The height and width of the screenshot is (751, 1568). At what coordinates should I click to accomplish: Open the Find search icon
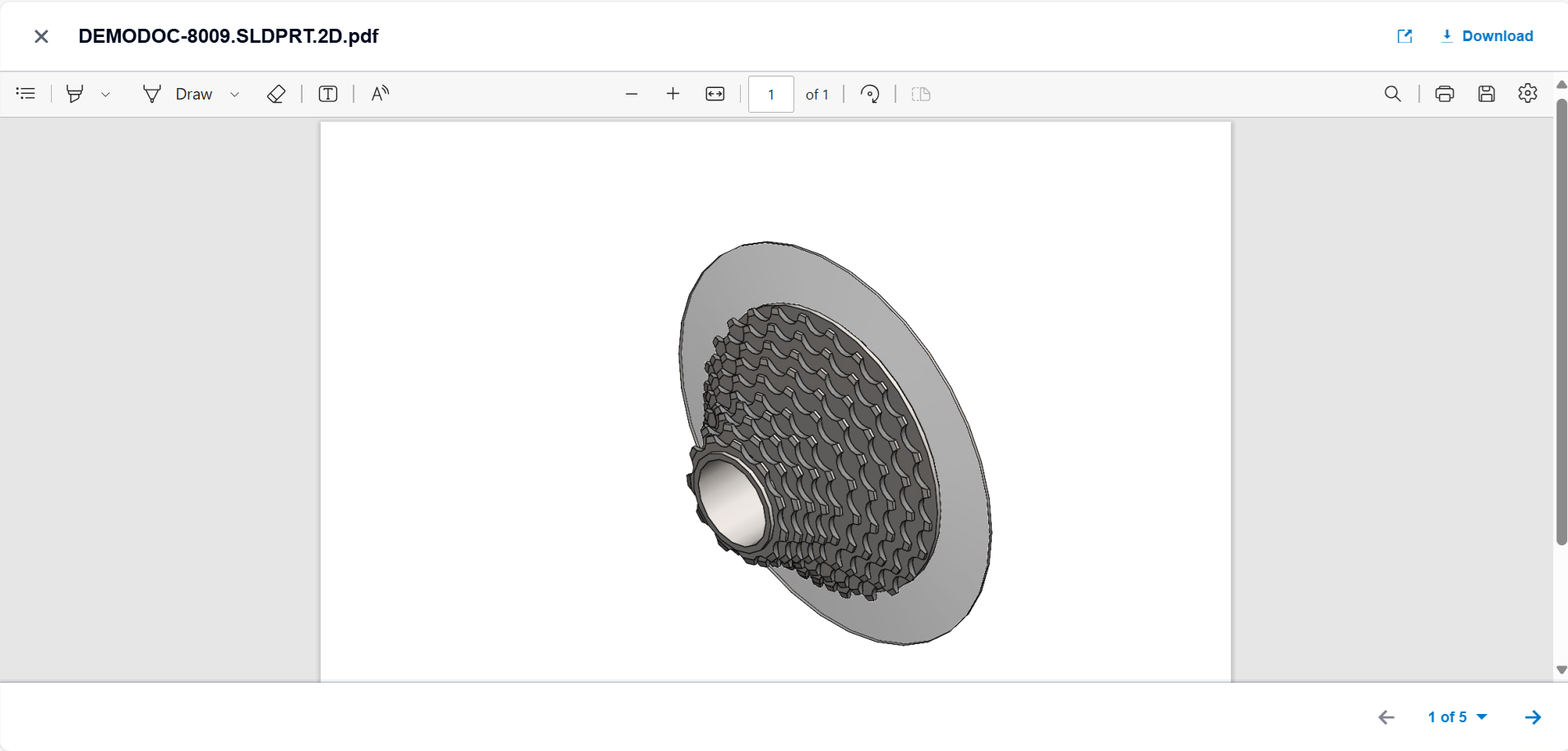[x=1392, y=94]
